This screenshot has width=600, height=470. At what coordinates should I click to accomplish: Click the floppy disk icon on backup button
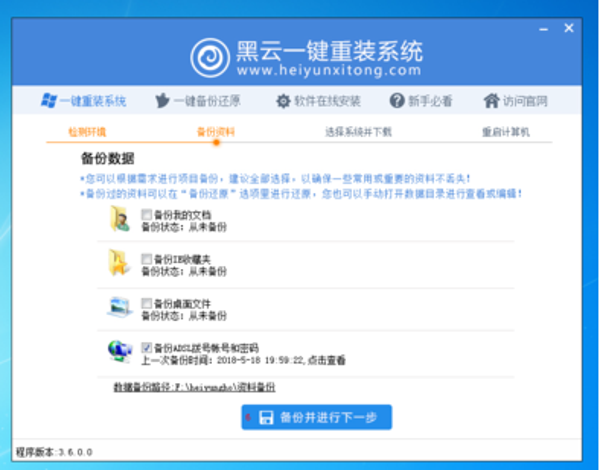(266, 417)
